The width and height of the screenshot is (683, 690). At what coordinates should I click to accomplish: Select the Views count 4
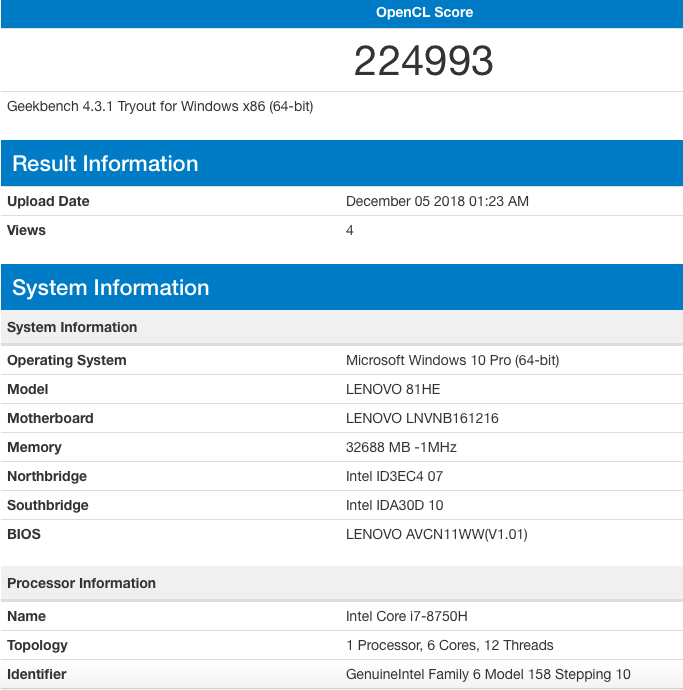(349, 230)
